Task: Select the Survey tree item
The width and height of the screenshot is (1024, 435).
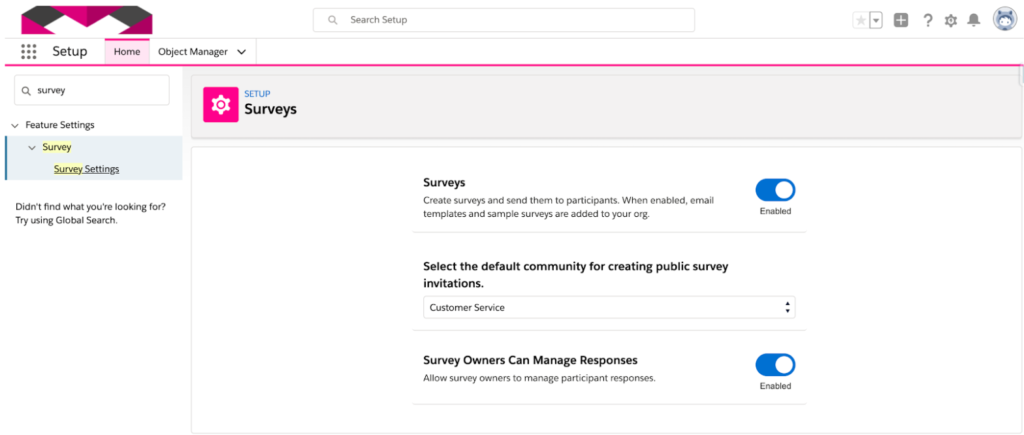Action: [x=57, y=147]
